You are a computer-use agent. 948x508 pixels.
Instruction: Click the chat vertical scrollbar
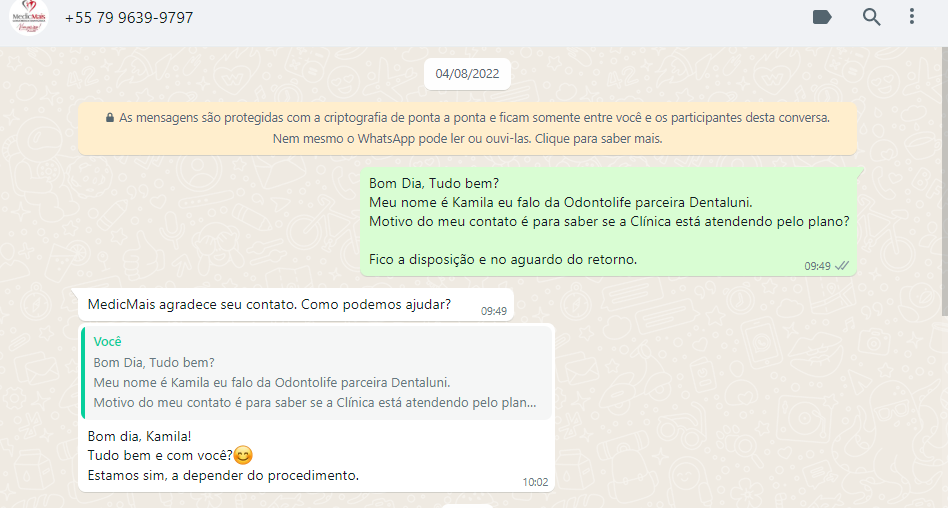pyautogui.click(x=944, y=181)
